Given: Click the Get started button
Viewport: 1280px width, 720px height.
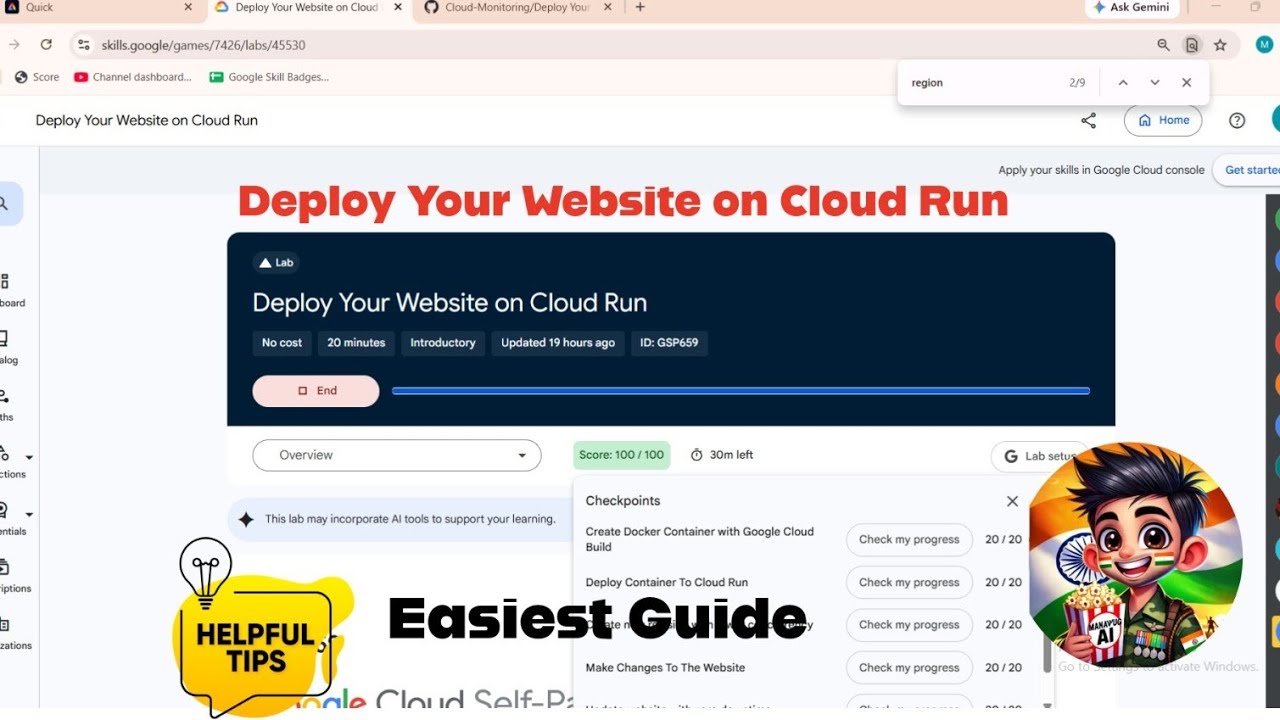Looking at the screenshot, I should pos(1248,170).
